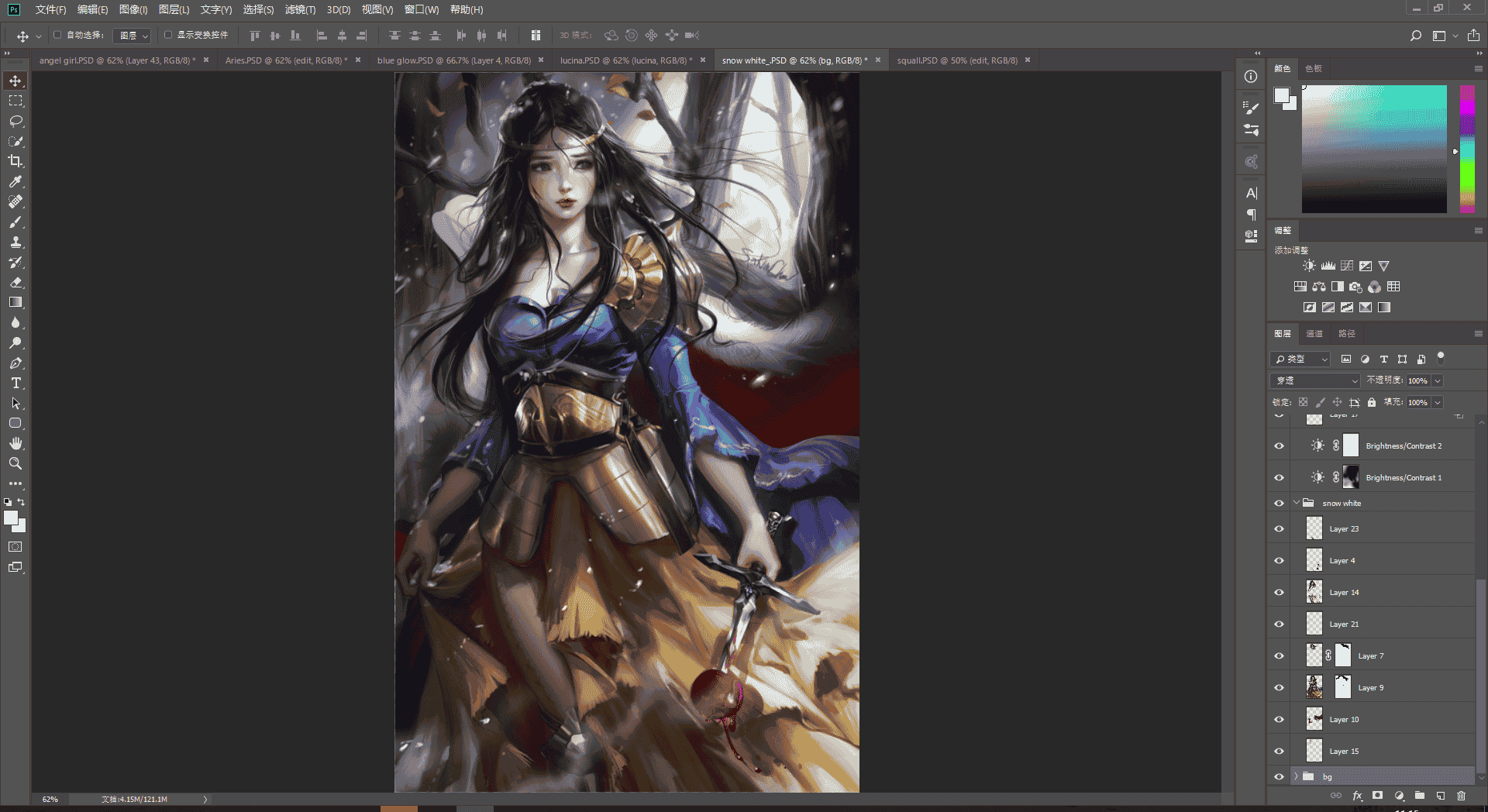Delete the selected layer with the trash icon

(1461, 796)
